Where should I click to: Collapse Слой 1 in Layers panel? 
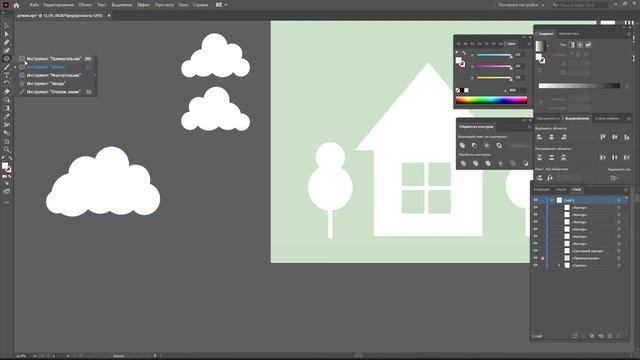(x=552, y=200)
